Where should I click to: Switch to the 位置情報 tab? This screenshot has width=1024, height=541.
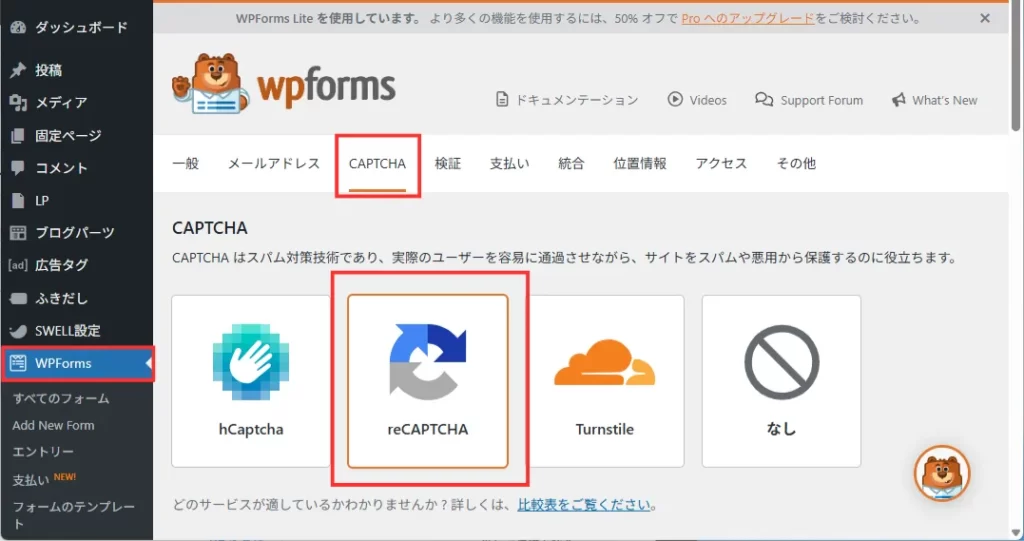pyautogui.click(x=640, y=163)
